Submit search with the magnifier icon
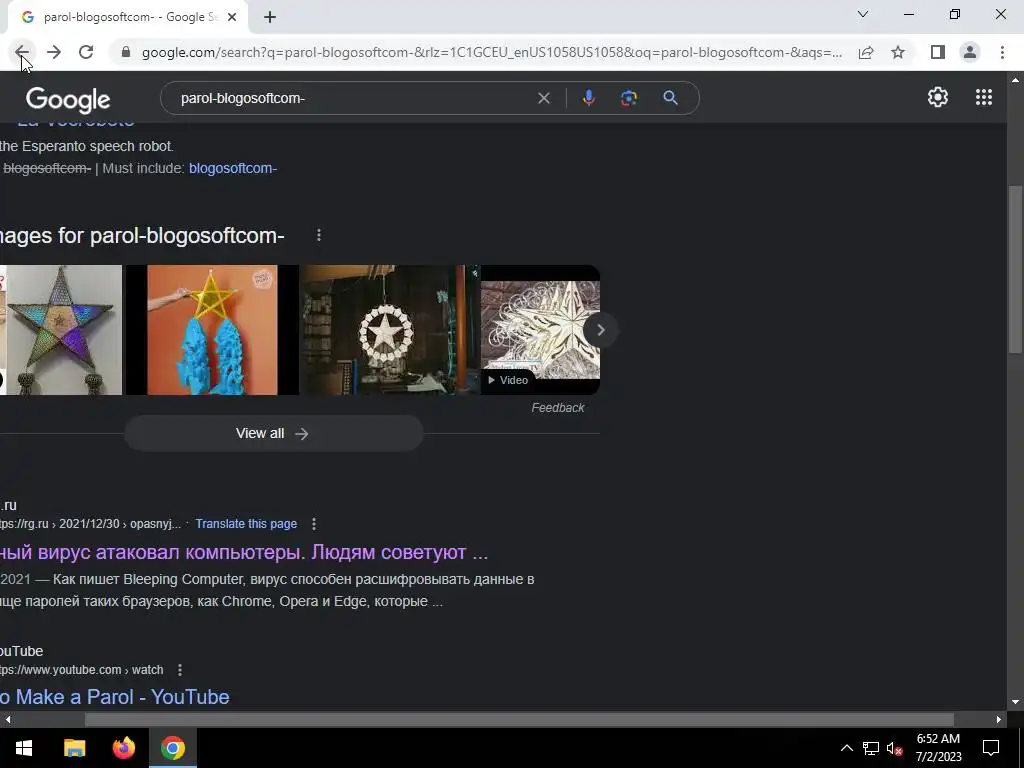Viewport: 1024px width, 768px height. point(671,98)
